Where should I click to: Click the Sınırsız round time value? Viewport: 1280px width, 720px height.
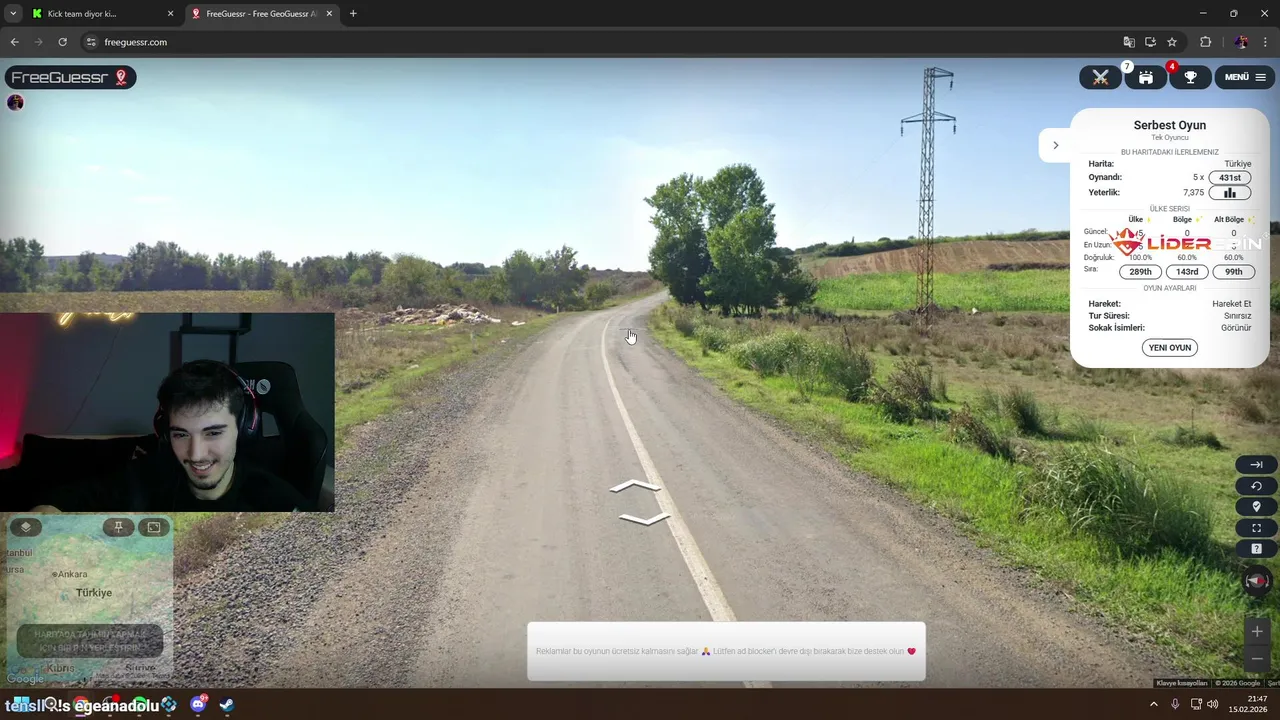(x=1237, y=316)
